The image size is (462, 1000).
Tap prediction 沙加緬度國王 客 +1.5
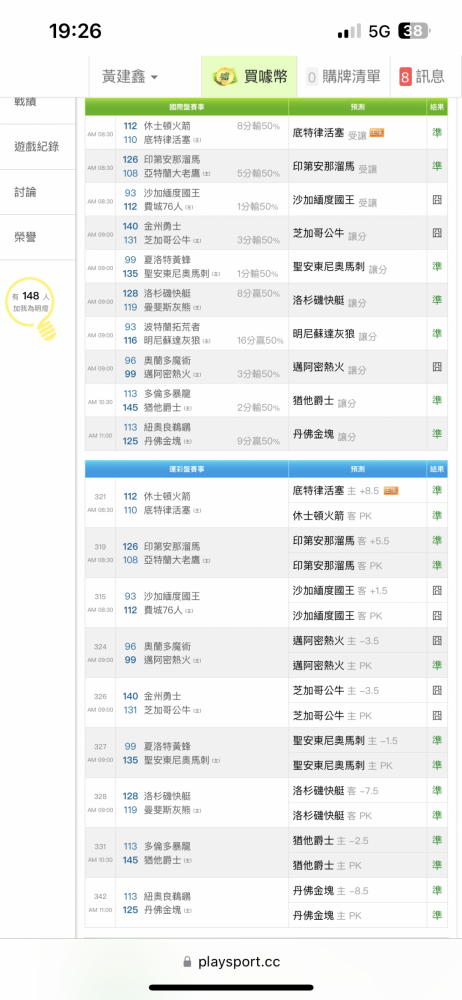[340, 591]
